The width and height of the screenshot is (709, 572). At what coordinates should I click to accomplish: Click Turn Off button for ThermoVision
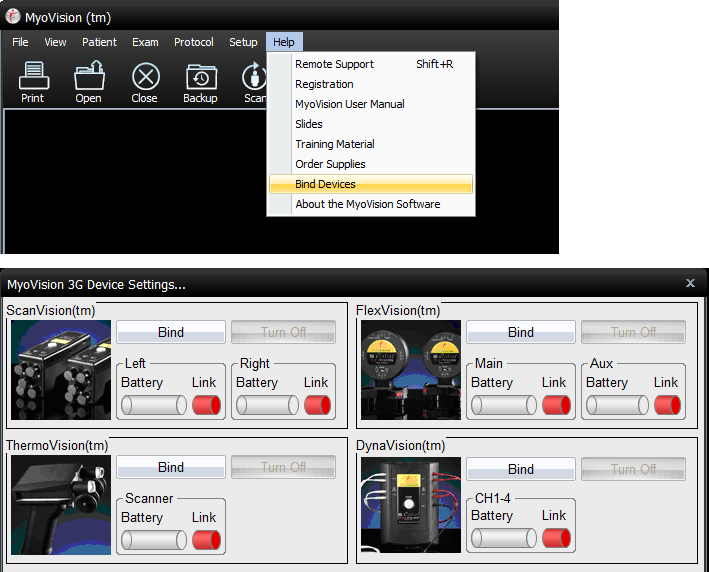pyautogui.click(x=284, y=467)
